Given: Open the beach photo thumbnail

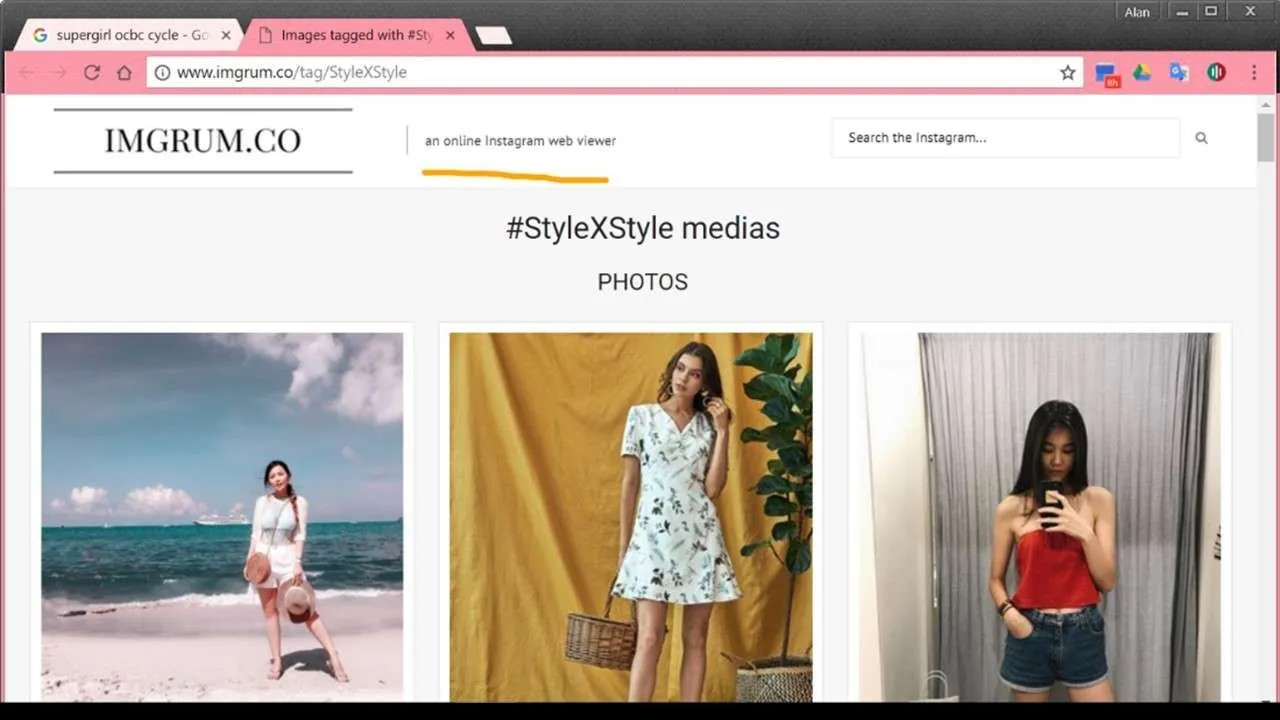Looking at the screenshot, I should click(222, 515).
